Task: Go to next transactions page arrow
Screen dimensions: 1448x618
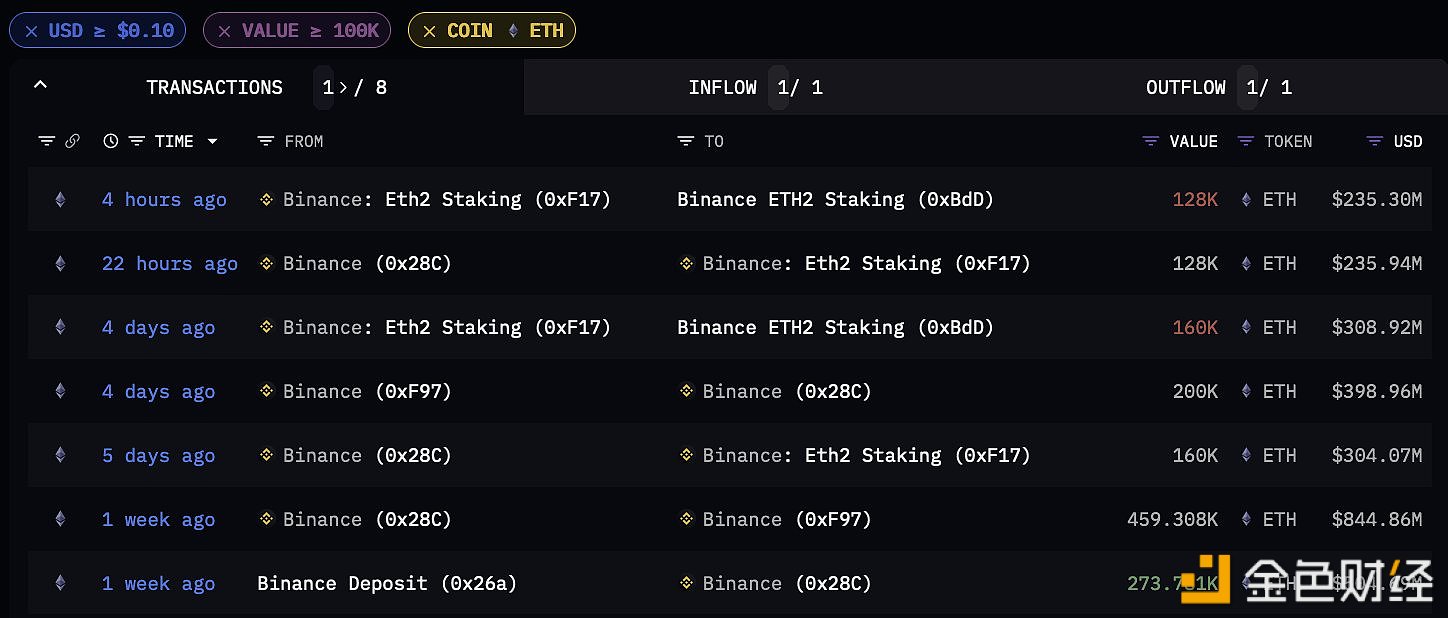Action: coord(343,88)
